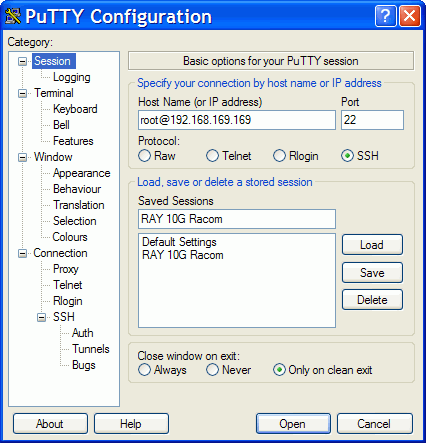Collapse the Connection tree node
Viewport: 426px width, 443px height.
click(x=22, y=253)
